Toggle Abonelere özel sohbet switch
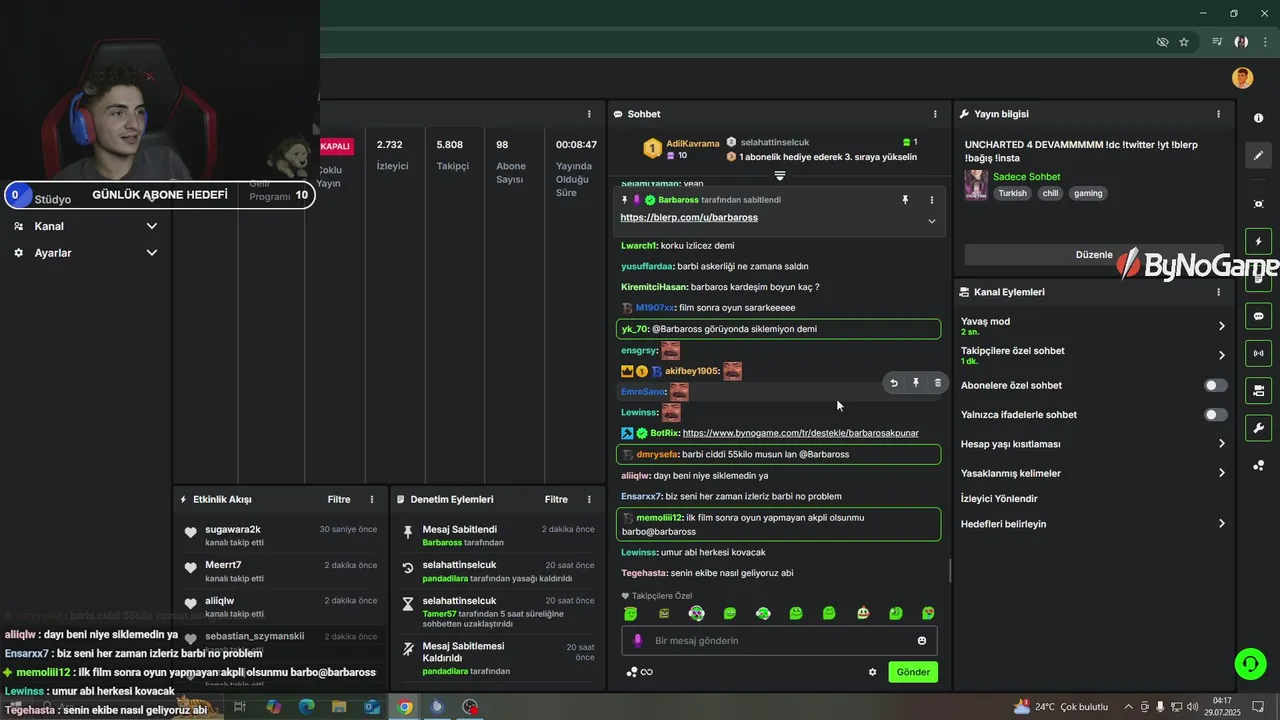The height and width of the screenshot is (720, 1280). coord(1215,385)
